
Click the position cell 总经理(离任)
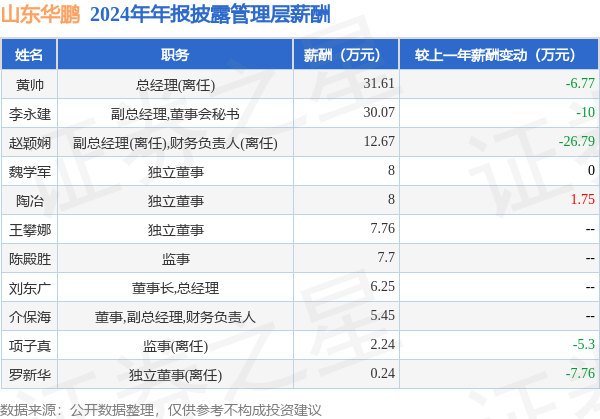pos(175,85)
